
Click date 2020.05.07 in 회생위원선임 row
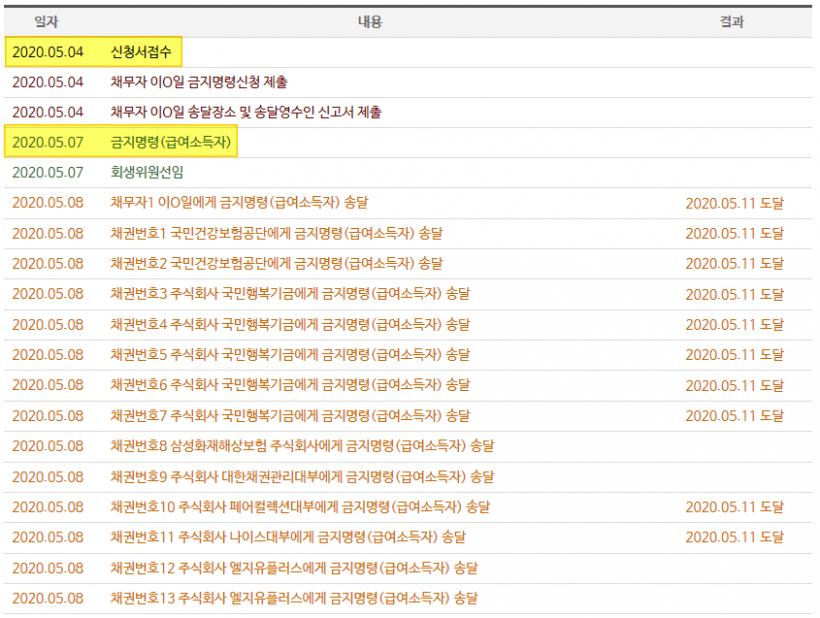click(48, 172)
